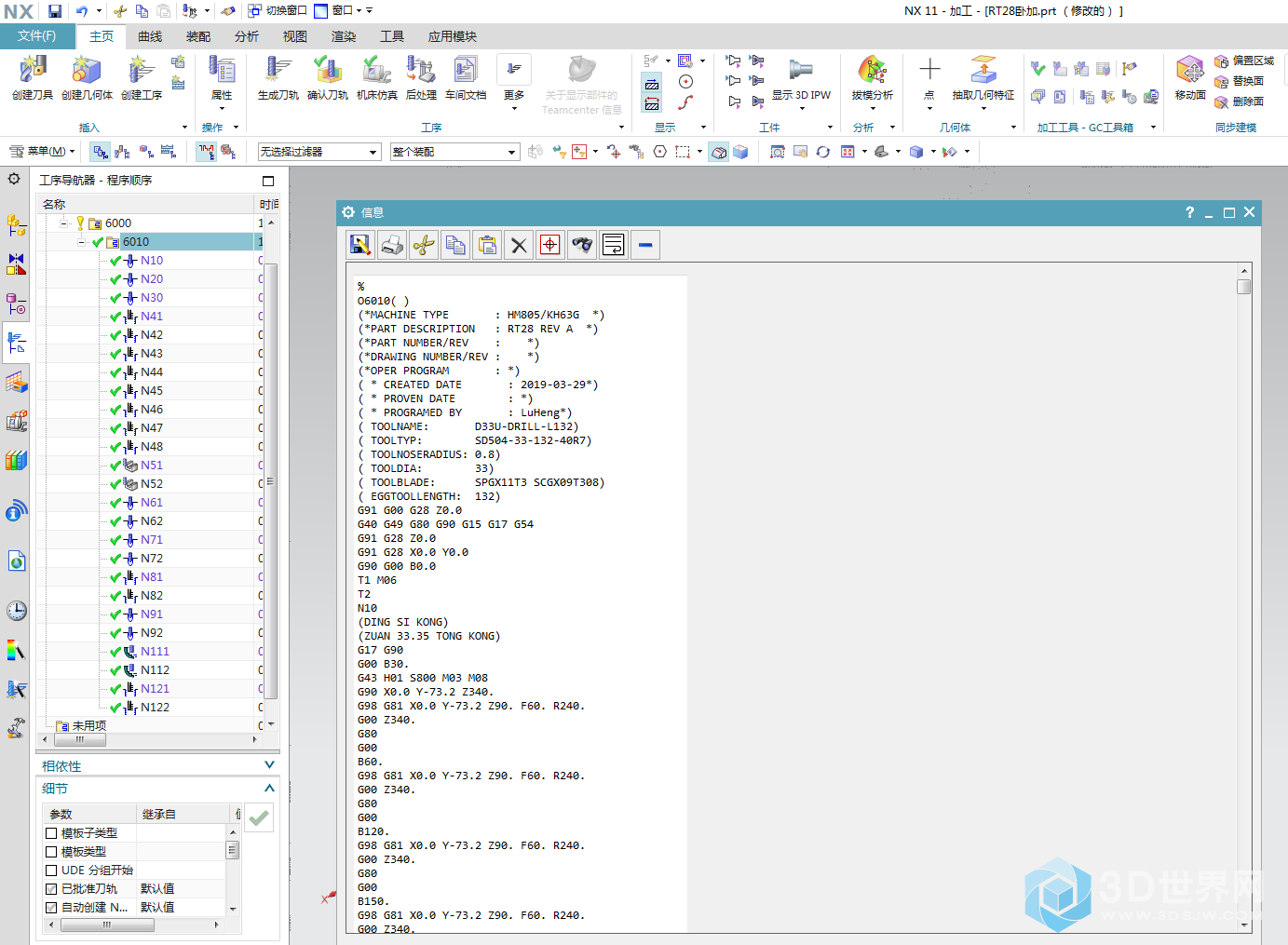
Task: Toggle the 模板子类型 checkbox
Action: click(51, 833)
